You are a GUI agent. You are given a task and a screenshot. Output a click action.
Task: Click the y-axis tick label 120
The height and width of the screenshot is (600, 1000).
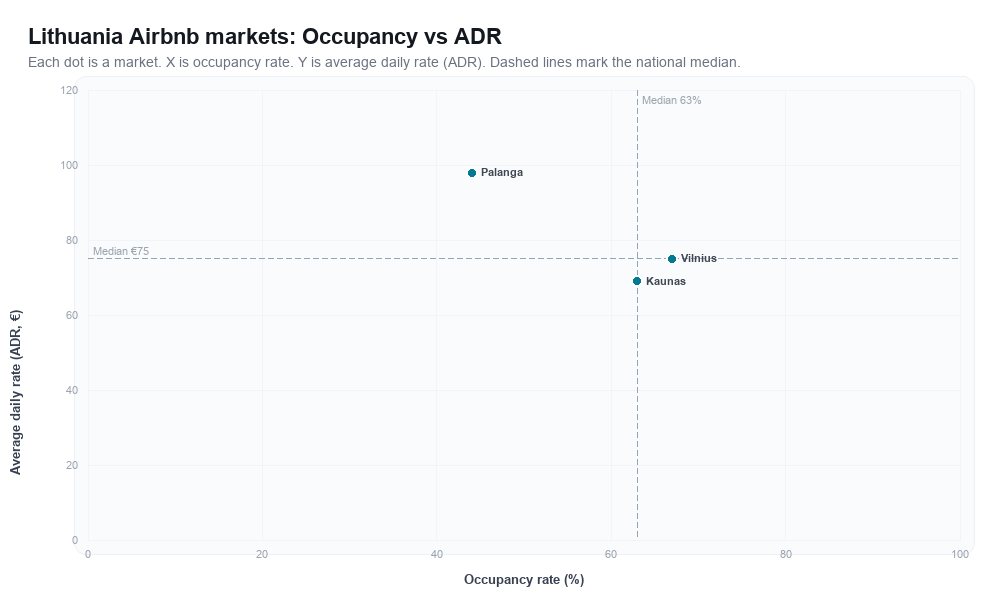pyautogui.click(x=69, y=91)
